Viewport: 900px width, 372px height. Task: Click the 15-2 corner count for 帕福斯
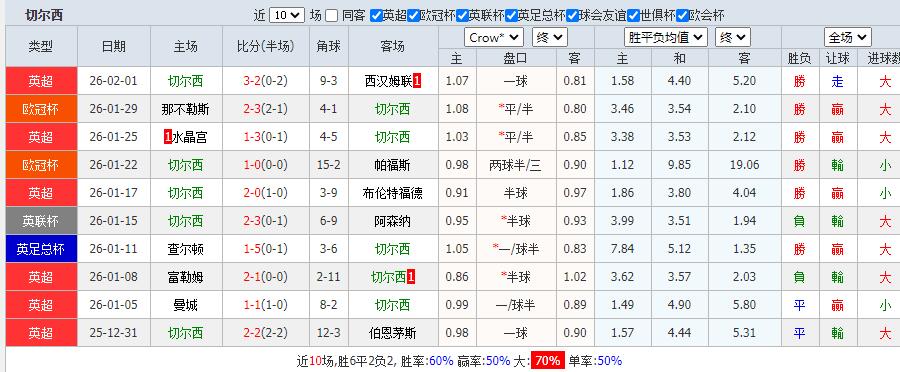(329, 165)
